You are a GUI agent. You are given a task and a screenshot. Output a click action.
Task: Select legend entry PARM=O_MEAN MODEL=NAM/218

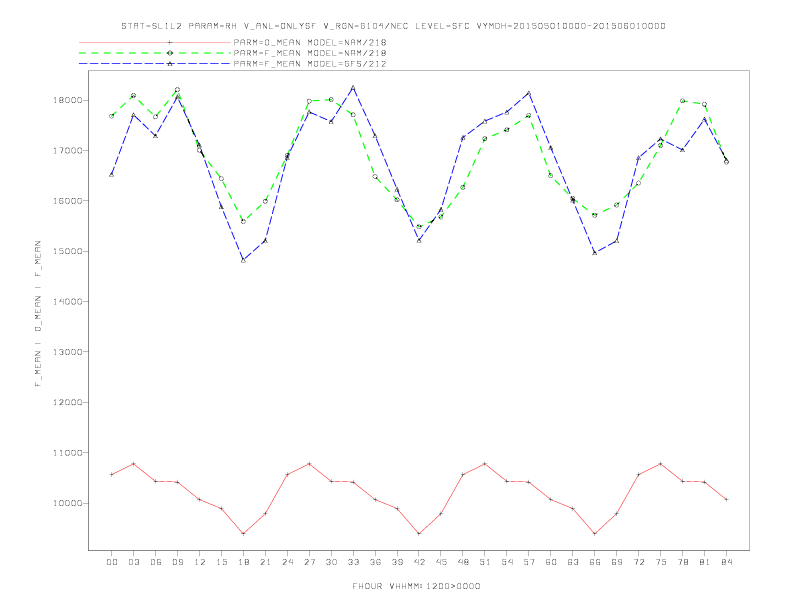point(310,42)
